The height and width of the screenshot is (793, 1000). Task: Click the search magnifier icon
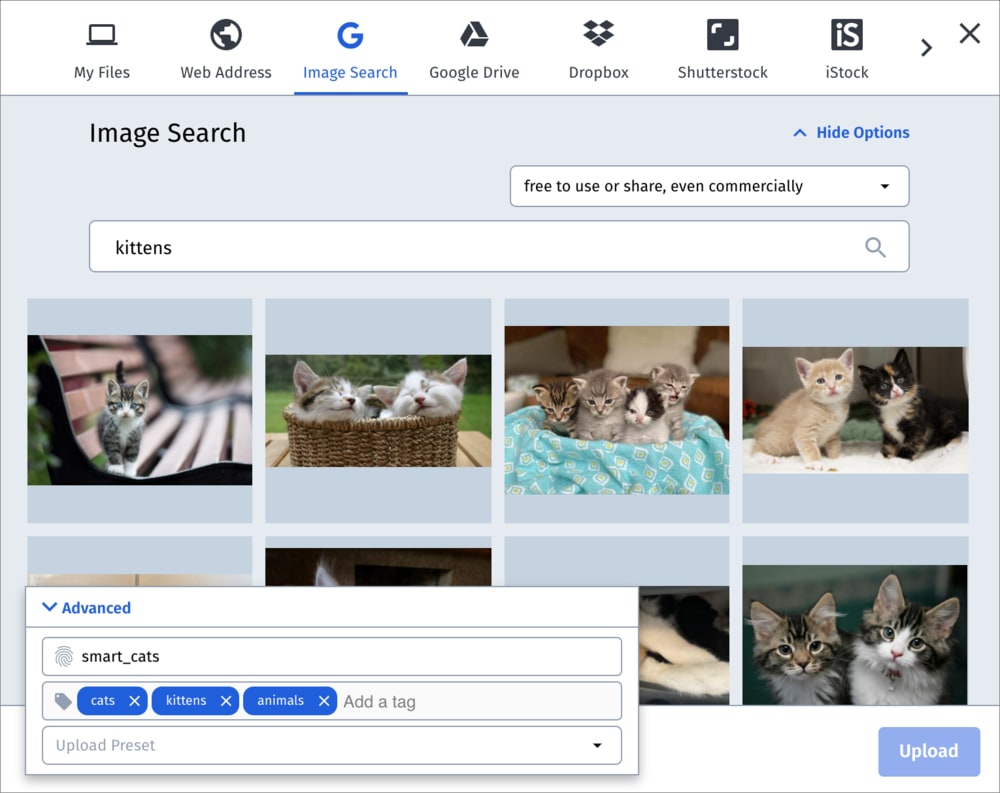point(875,246)
